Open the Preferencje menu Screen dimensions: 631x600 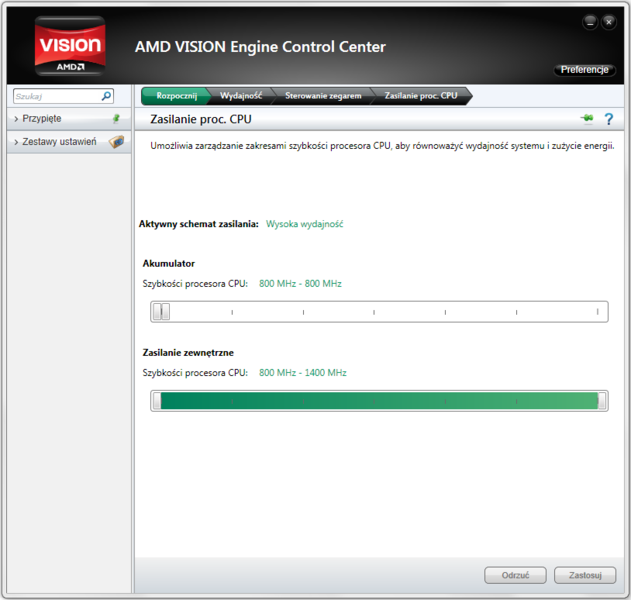click(x=584, y=70)
